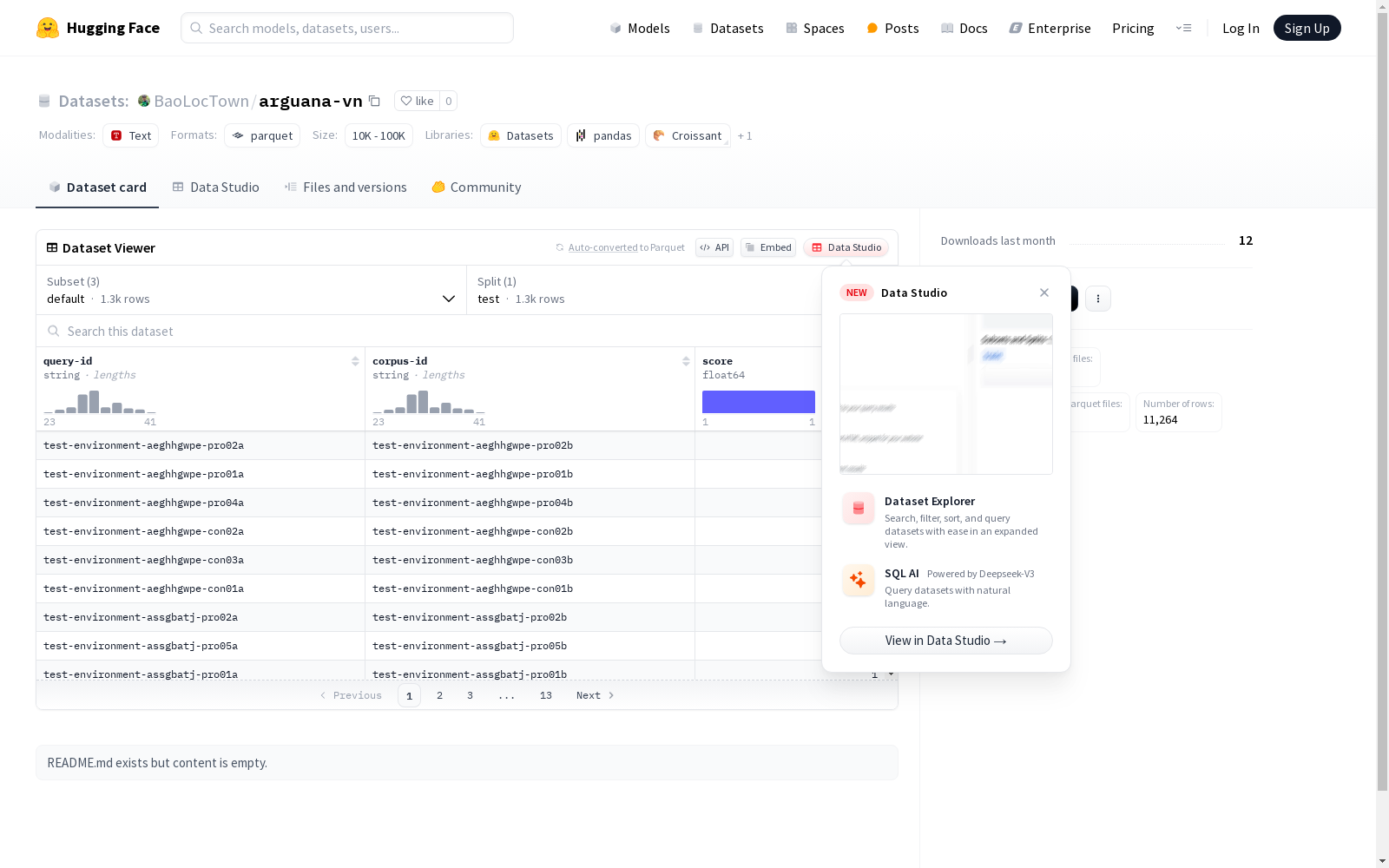Go to page 3 of results
Viewport: 1389px width, 868px height.
[x=471, y=695]
